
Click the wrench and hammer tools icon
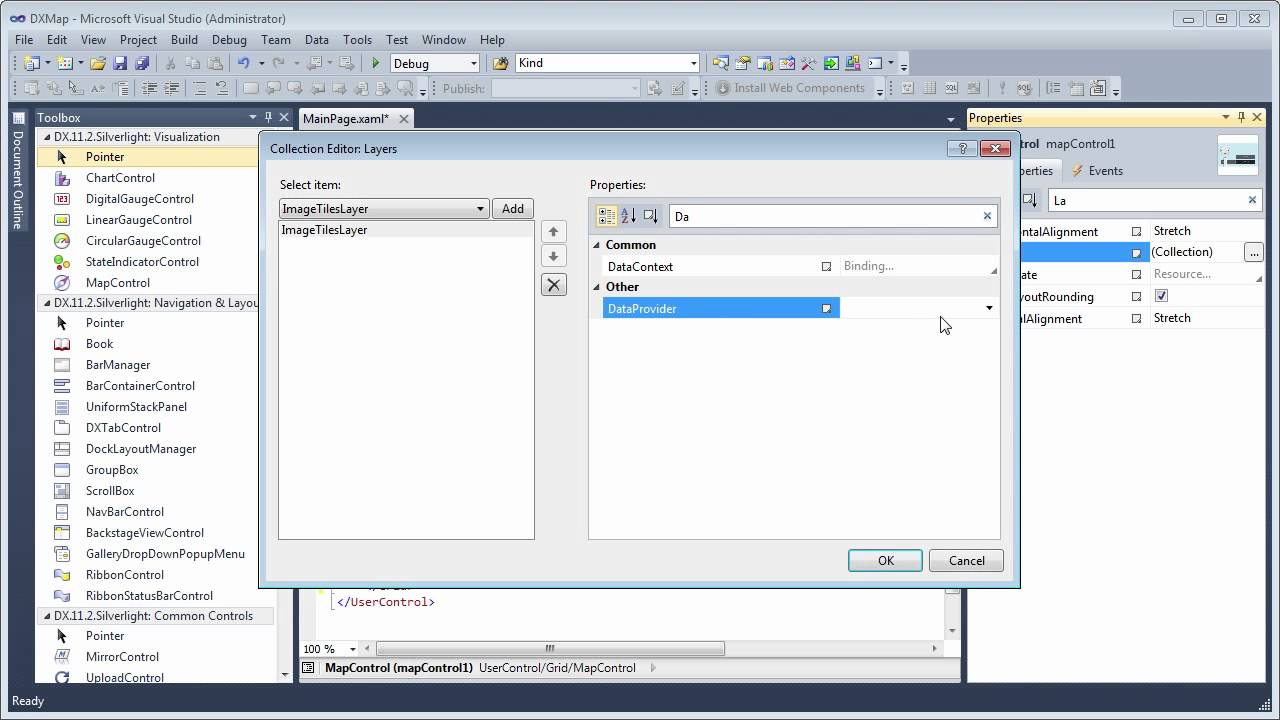[809, 63]
